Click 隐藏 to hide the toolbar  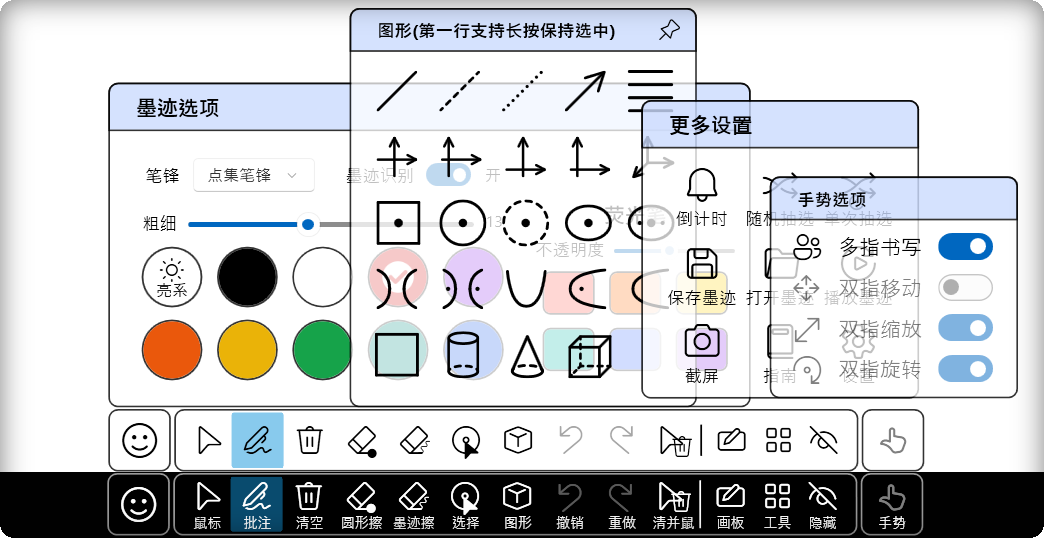coord(822,504)
